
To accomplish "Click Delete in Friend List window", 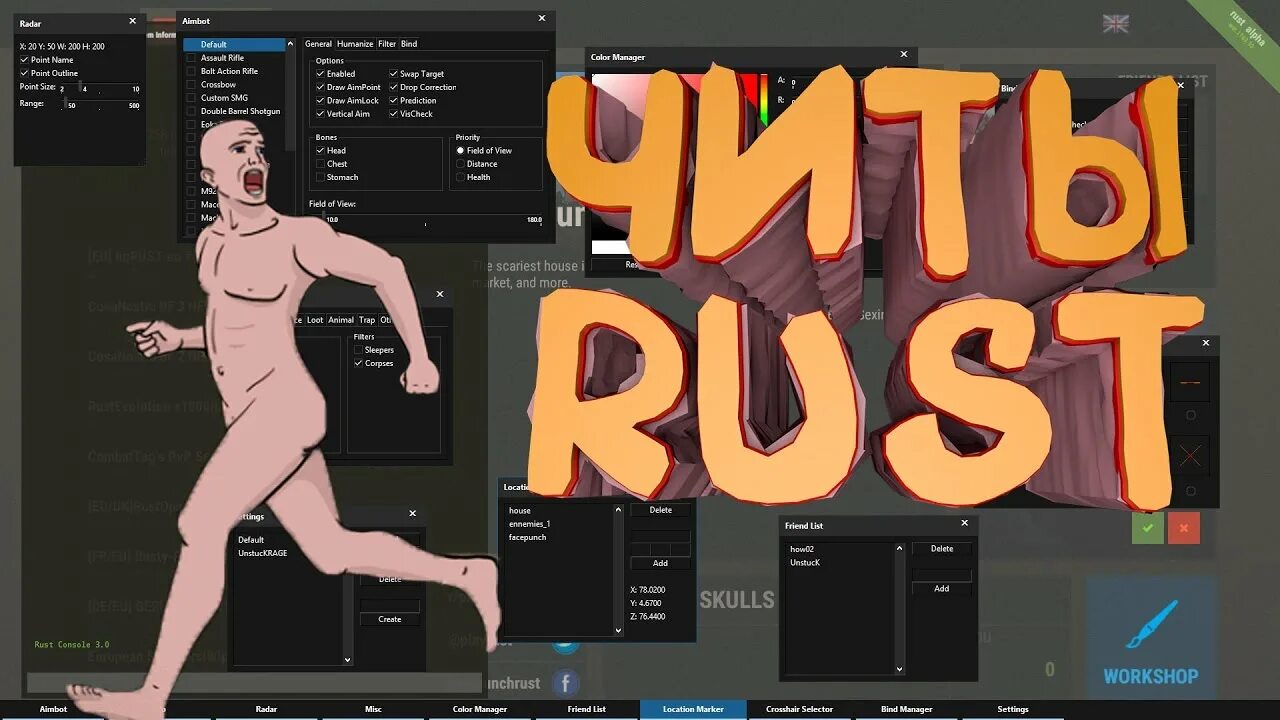I will 942,549.
